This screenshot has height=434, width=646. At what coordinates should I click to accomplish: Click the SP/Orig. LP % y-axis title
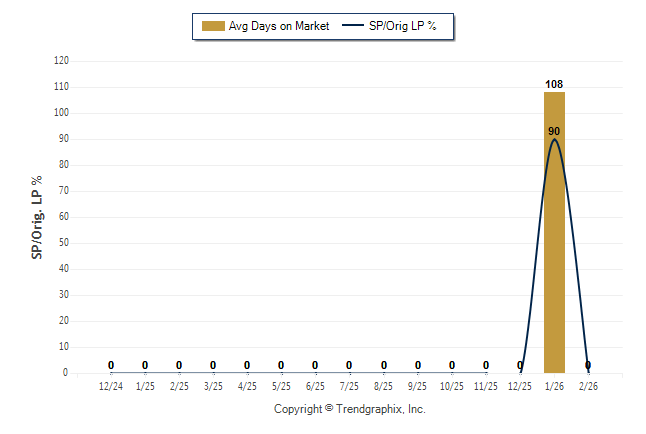point(37,216)
